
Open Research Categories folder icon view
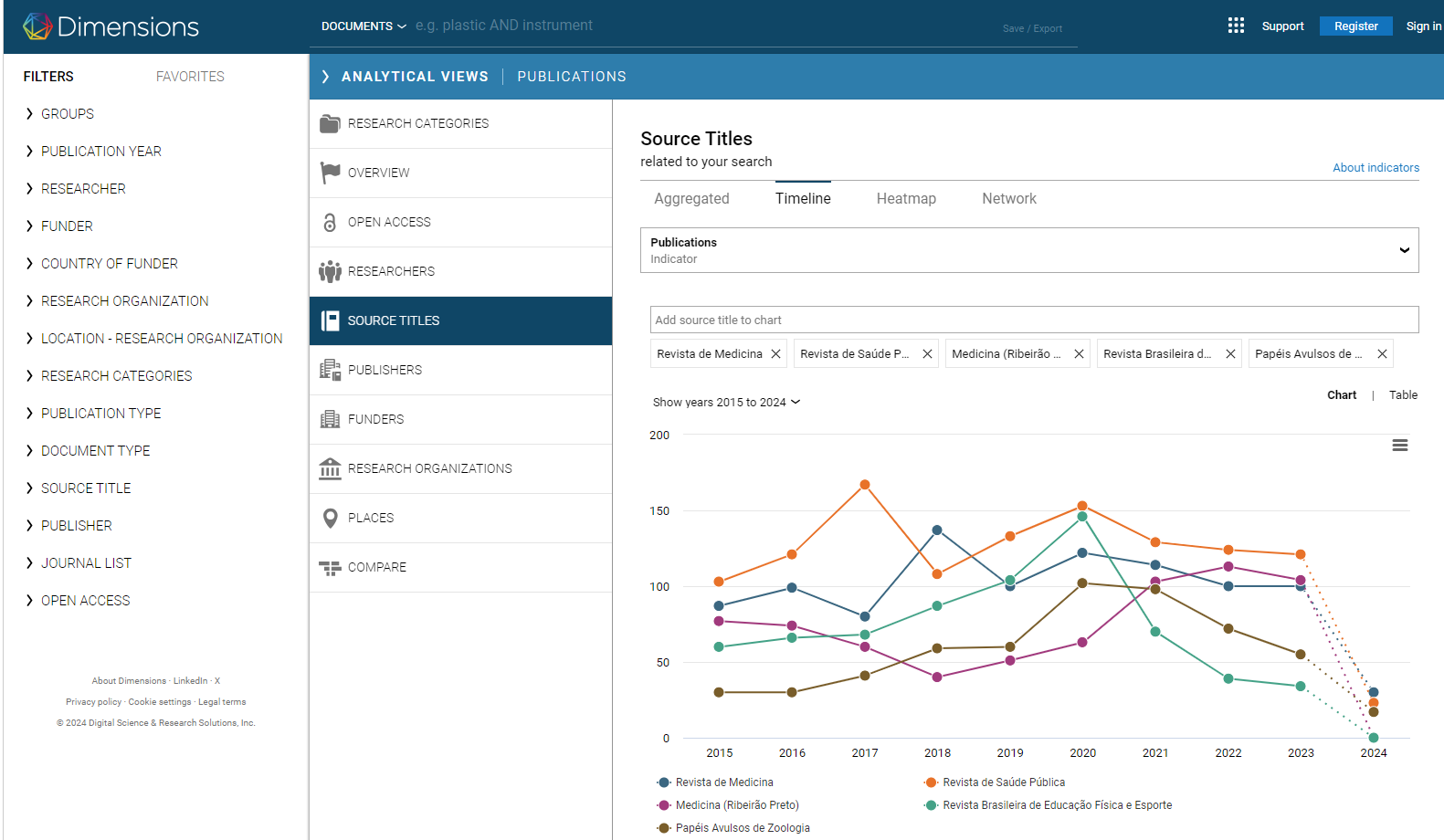330,123
